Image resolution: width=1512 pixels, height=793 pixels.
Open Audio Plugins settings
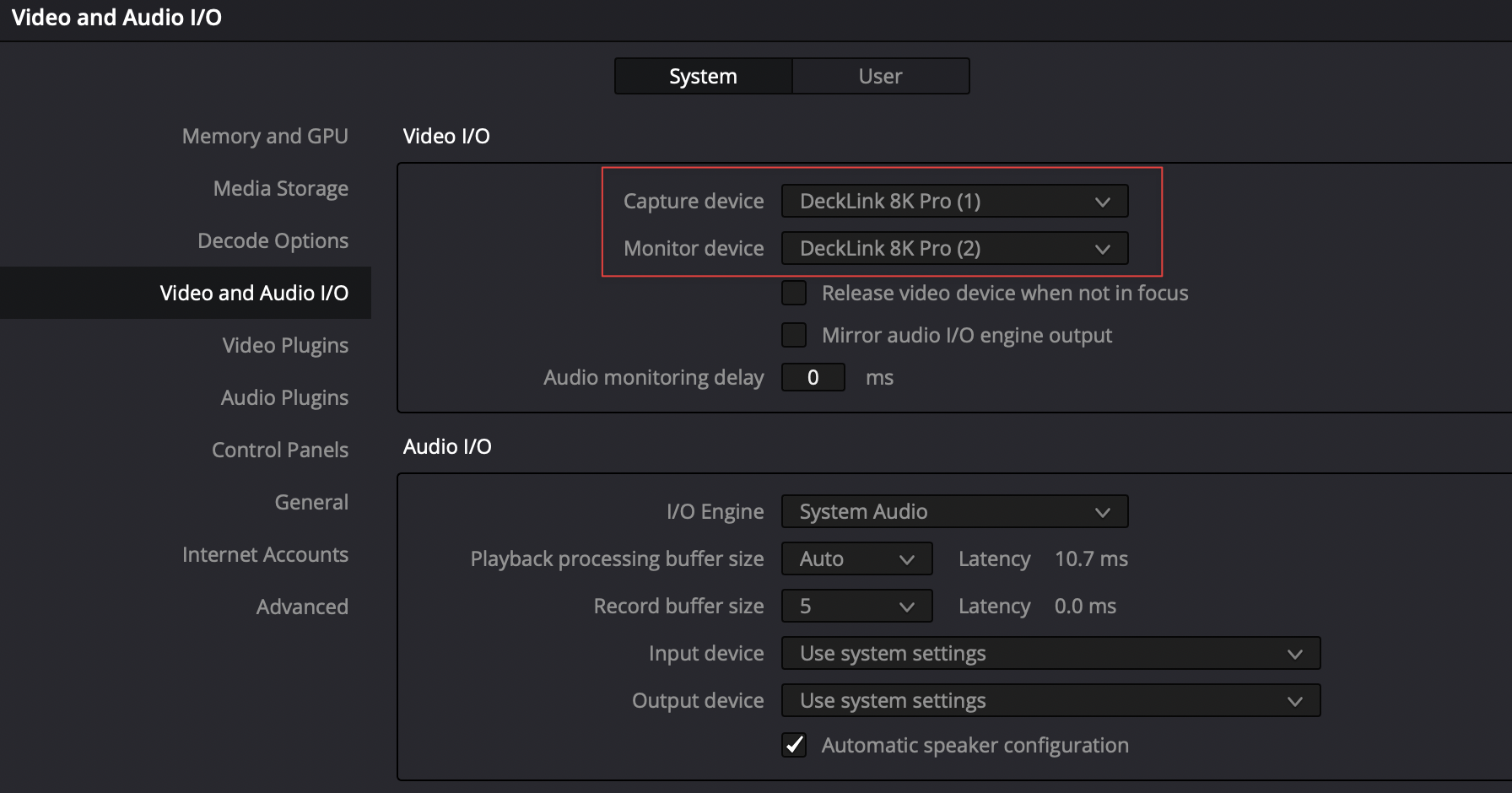(284, 397)
